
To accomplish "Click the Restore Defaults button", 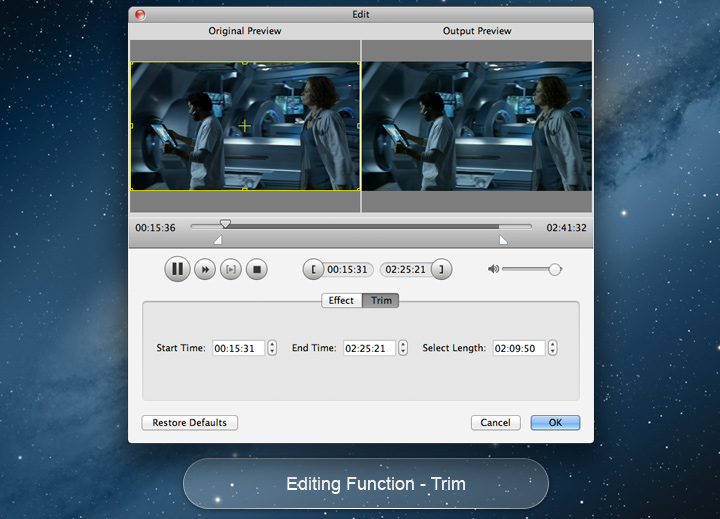I will (x=190, y=423).
